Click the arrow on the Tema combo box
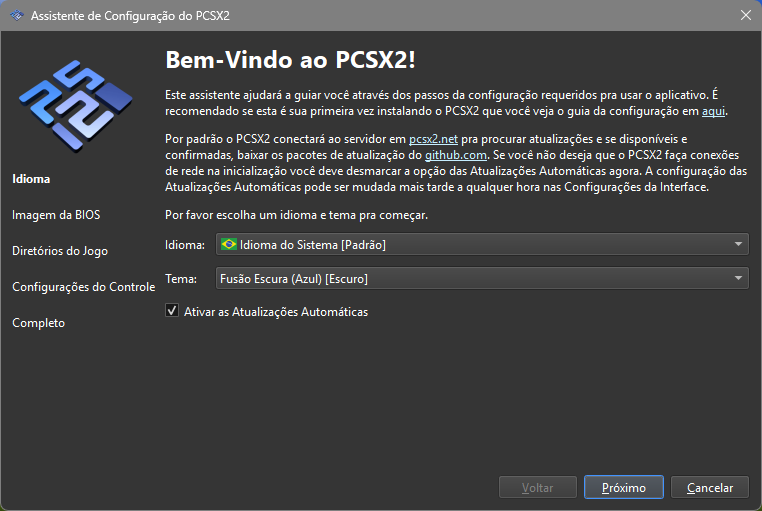 tap(738, 279)
